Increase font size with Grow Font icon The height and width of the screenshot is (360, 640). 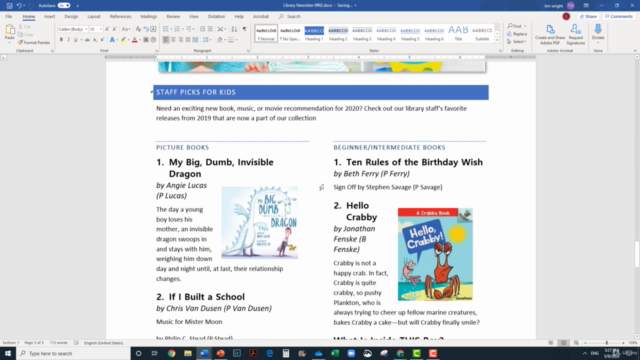(x=107, y=29)
